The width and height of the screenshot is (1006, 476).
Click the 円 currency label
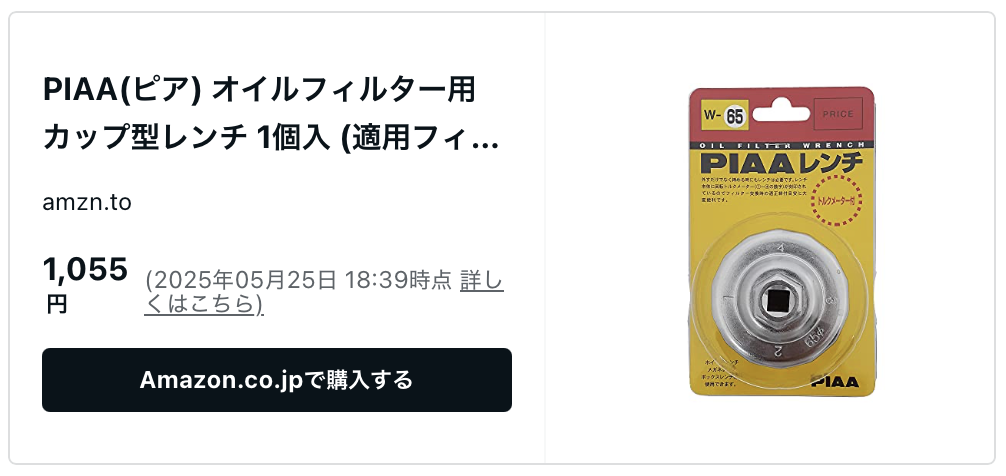(56, 304)
